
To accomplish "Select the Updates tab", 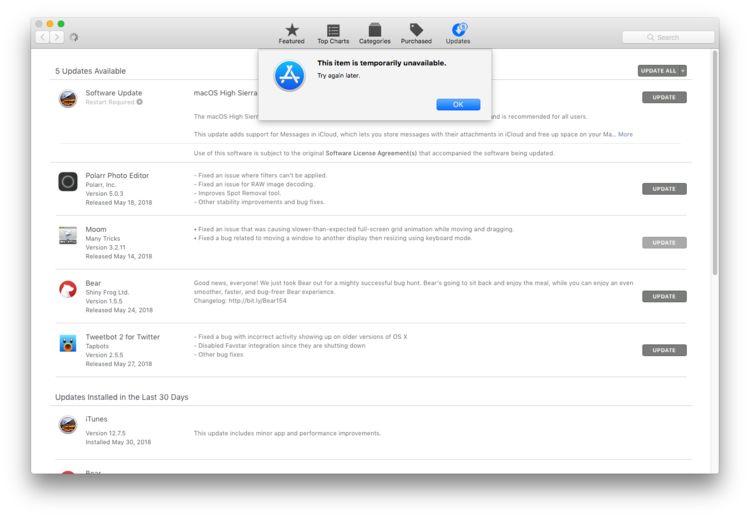I will click(458, 33).
